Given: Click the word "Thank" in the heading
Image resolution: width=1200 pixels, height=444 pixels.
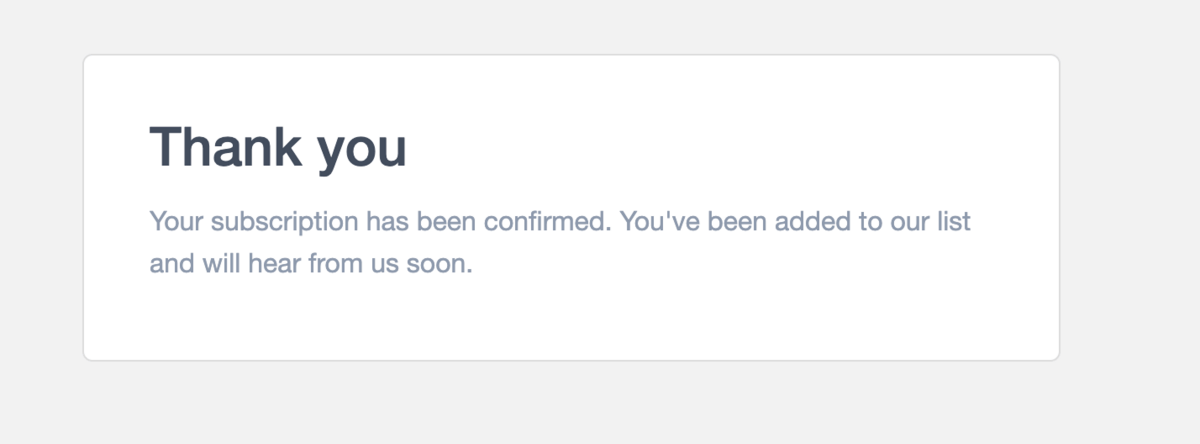Looking at the screenshot, I should [x=225, y=148].
